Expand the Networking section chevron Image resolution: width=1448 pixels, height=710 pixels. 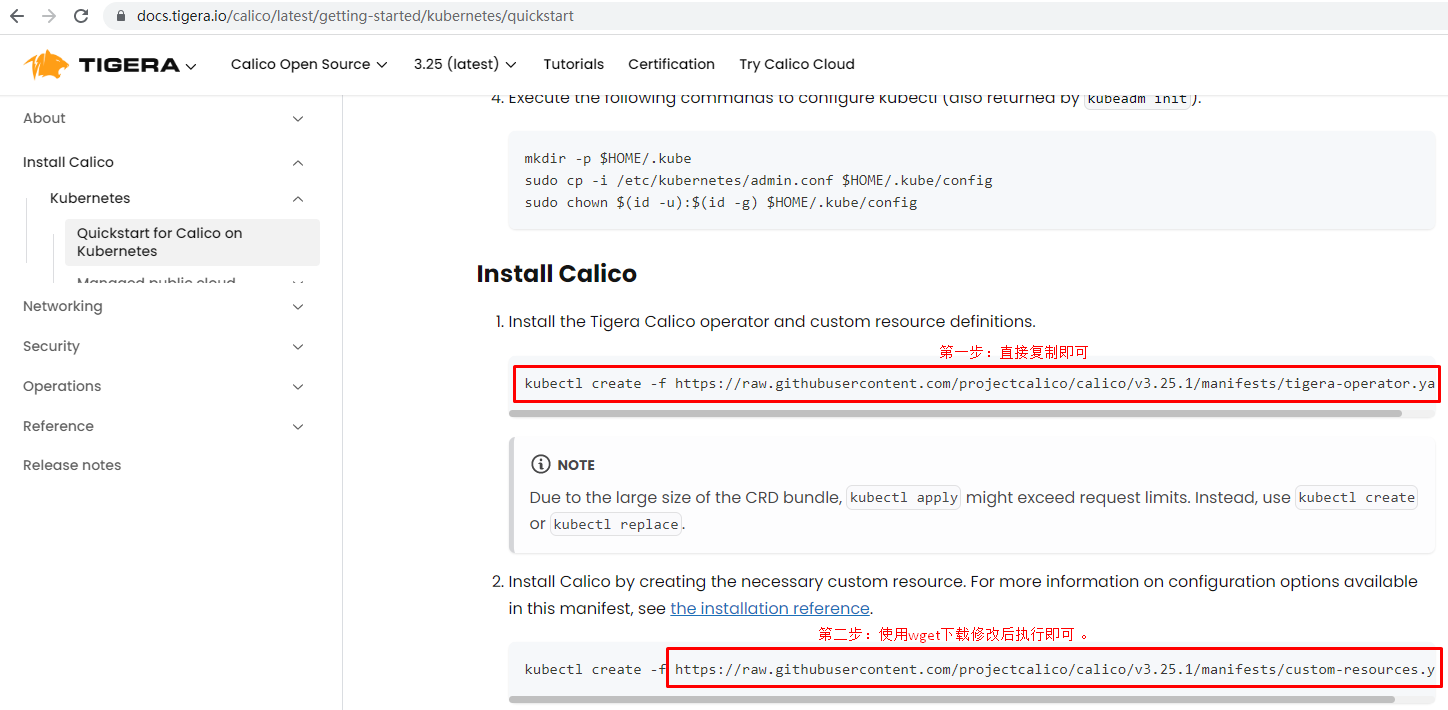click(298, 307)
